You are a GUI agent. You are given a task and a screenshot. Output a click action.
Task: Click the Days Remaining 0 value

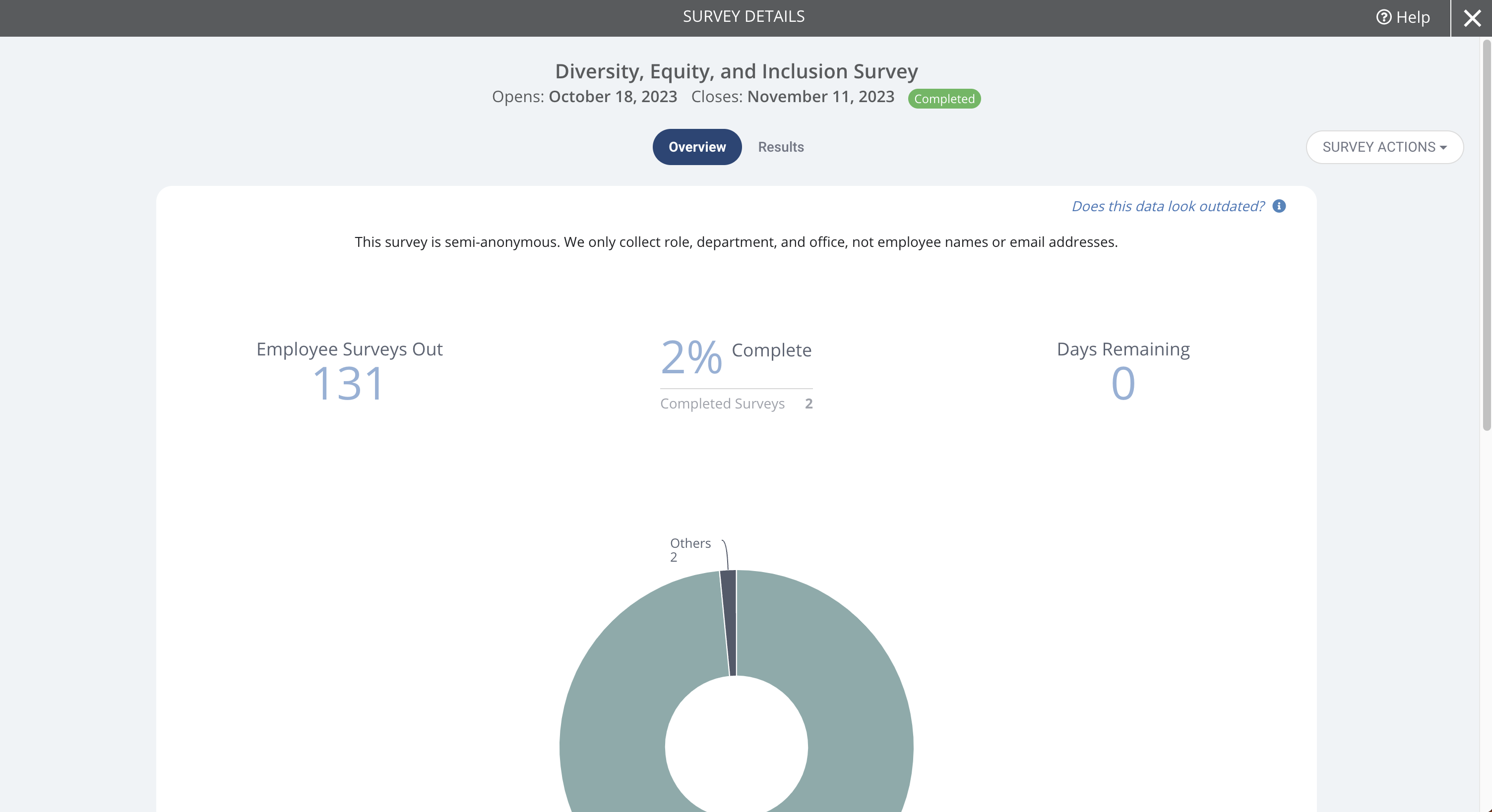coord(1123,383)
